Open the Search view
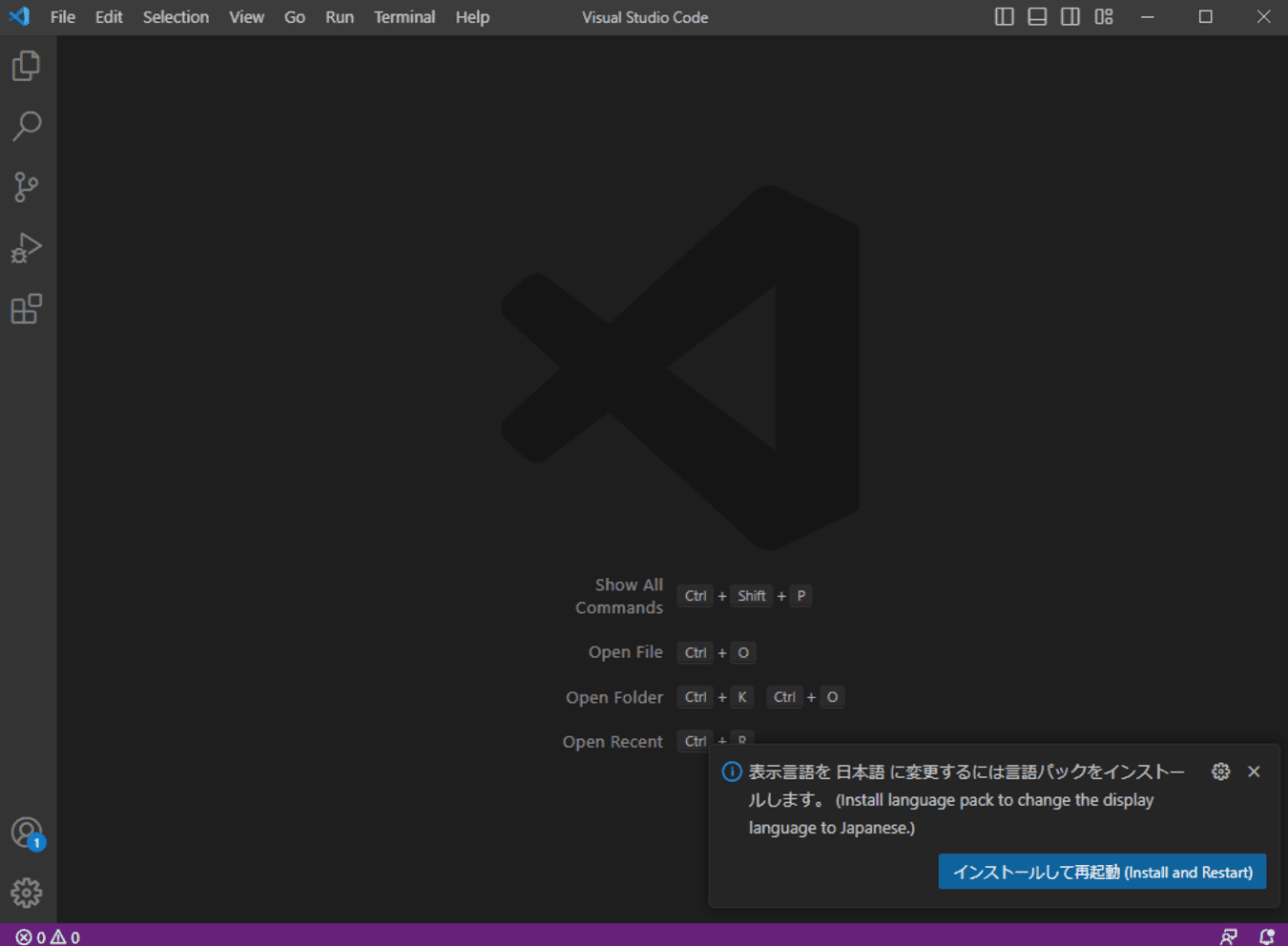1288x946 pixels. pos(27,126)
